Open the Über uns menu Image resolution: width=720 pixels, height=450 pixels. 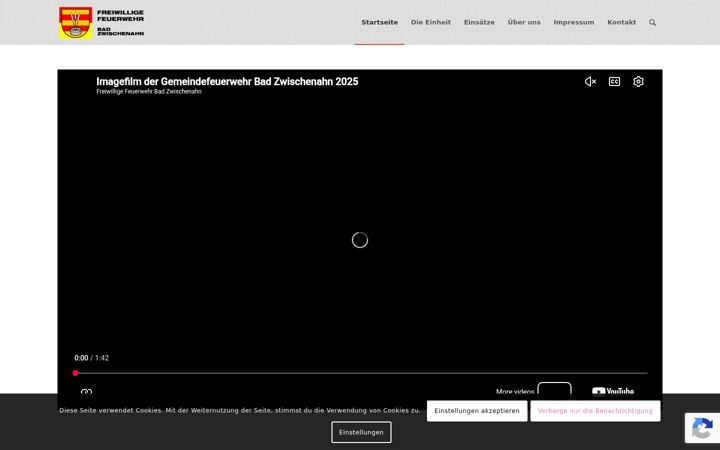(x=524, y=22)
